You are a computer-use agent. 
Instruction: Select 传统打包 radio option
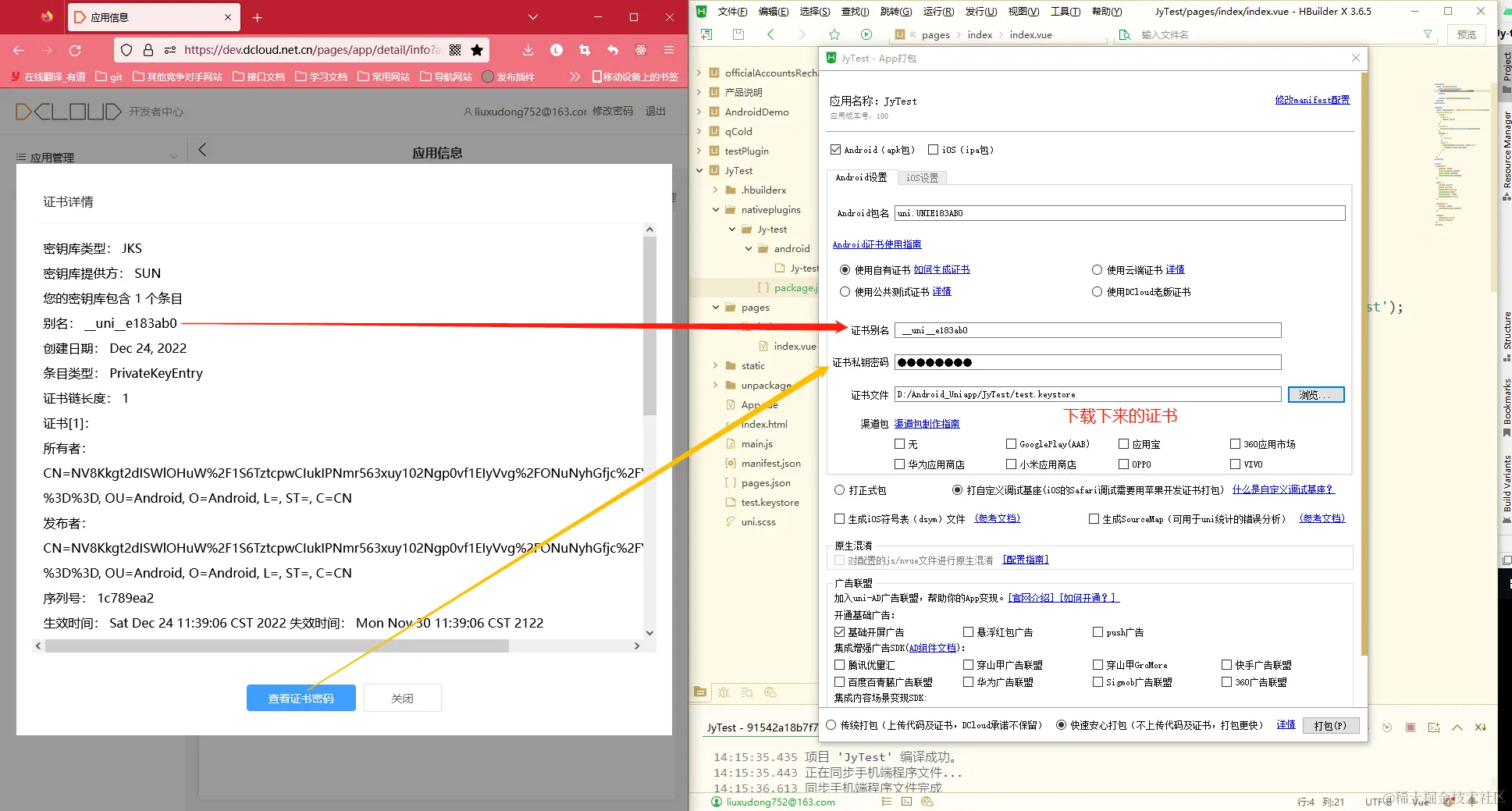(x=831, y=725)
